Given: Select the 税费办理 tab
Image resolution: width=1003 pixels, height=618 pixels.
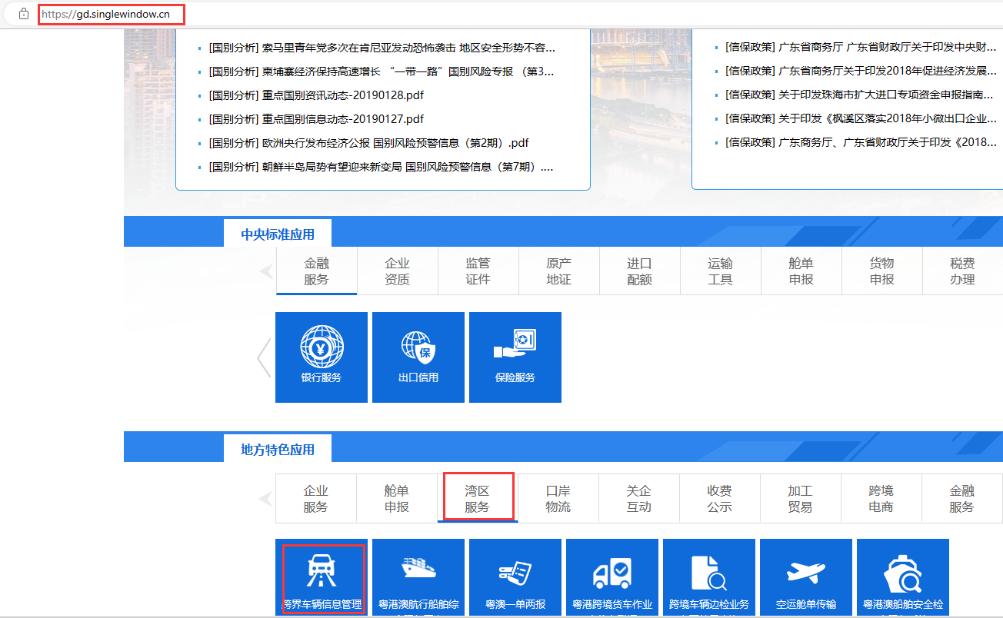Looking at the screenshot, I should coord(962,271).
